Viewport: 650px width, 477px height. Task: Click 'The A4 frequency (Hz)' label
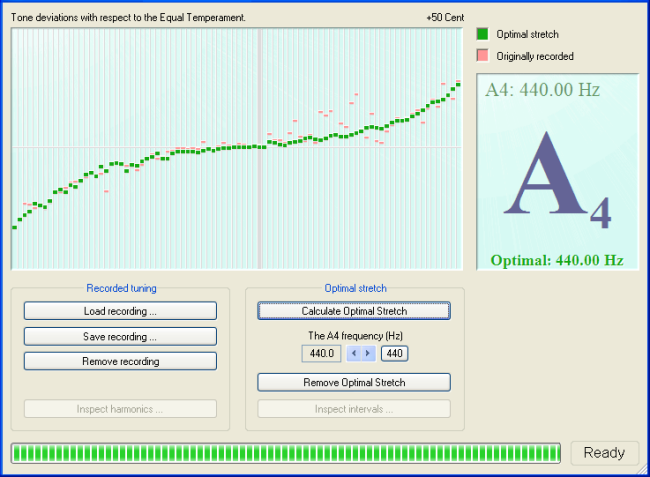click(355, 336)
